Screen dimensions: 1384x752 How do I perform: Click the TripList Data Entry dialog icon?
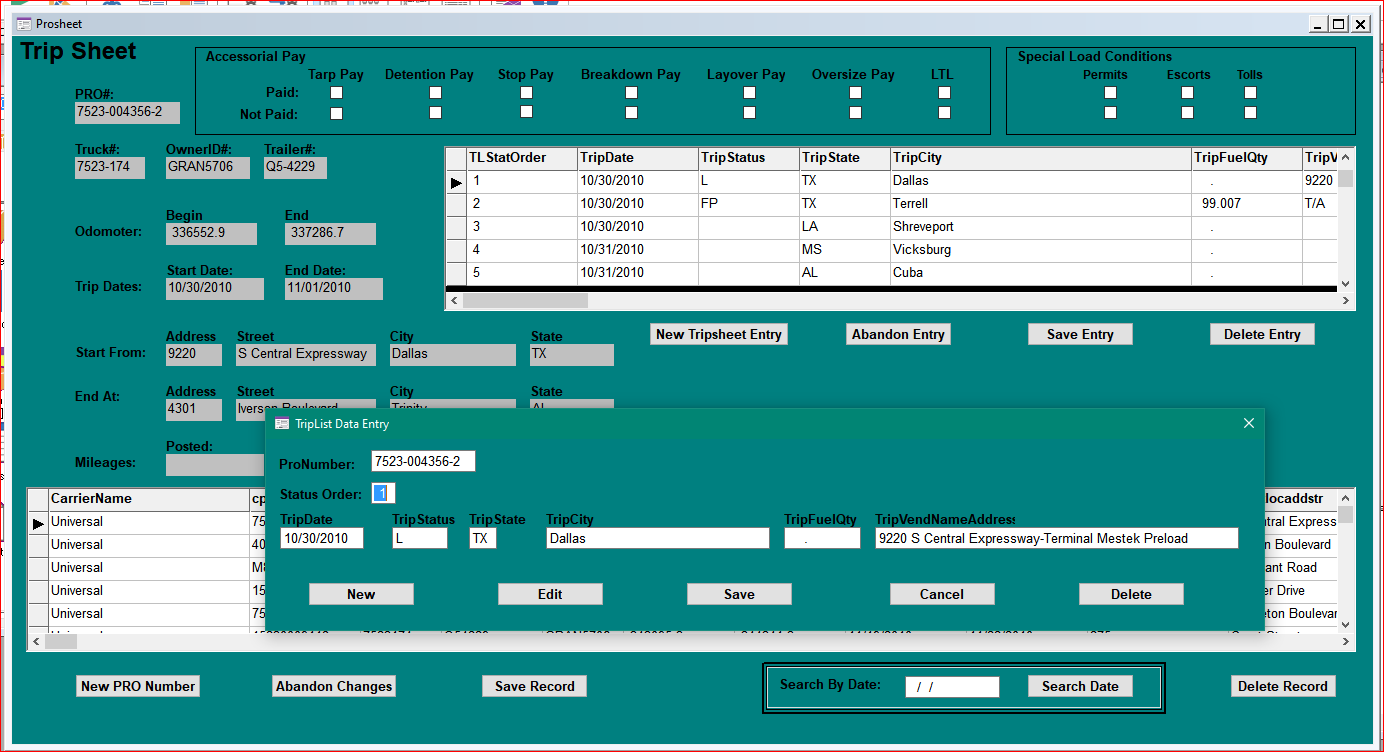[x=282, y=424]
